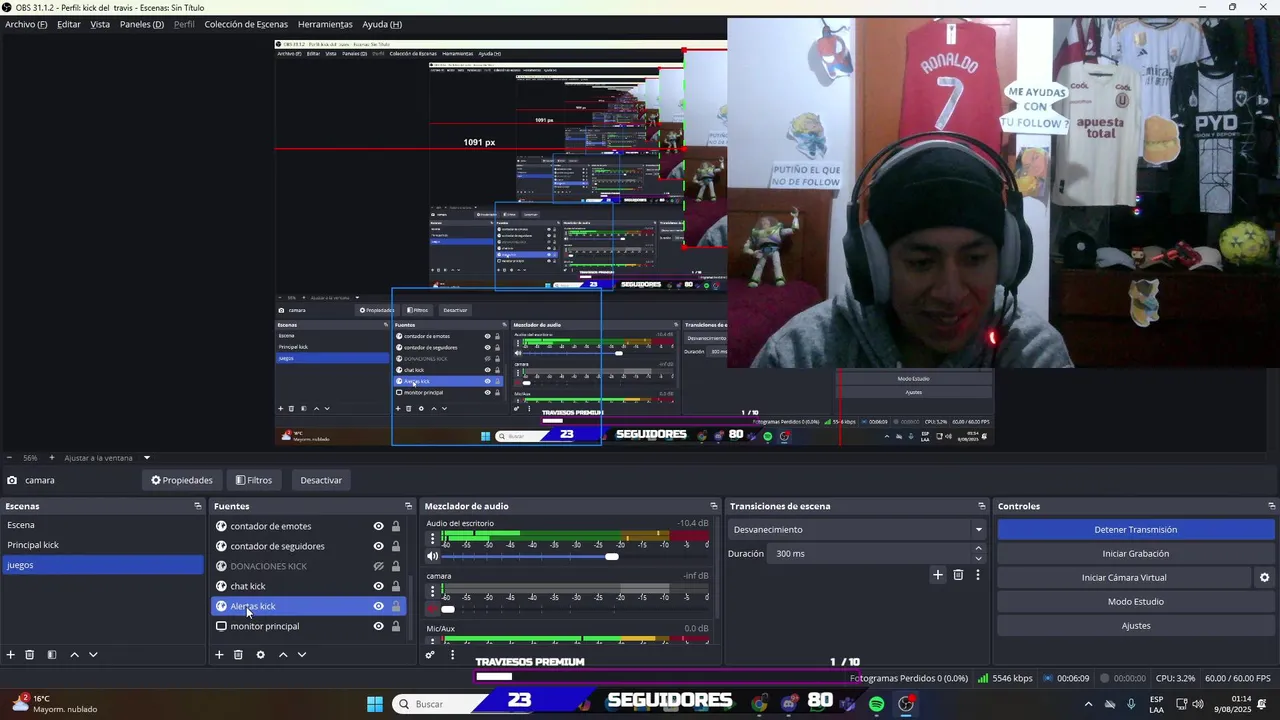The height and width of the screenshot is (720, 1280).
Task: Unmute camara audio channel
Action: 433,609
